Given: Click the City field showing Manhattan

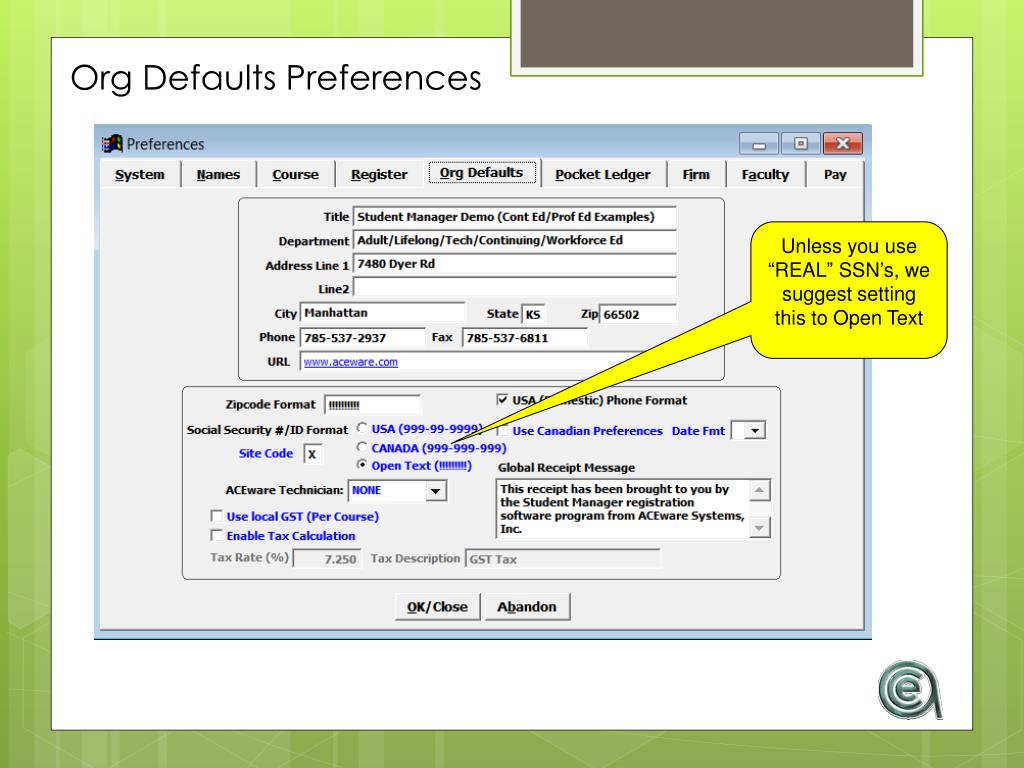Looking at the screenshot, I should pos(382,313).
